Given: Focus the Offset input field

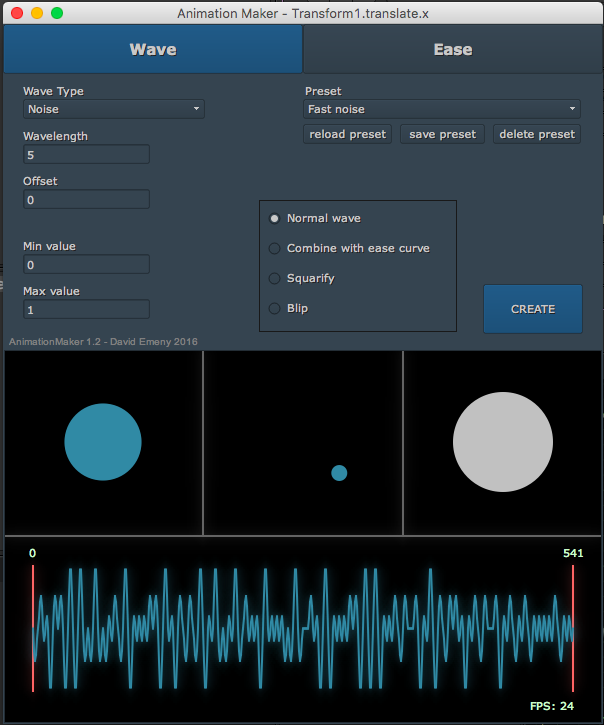Looking at the screenshot, I should (x=86, y=199).
